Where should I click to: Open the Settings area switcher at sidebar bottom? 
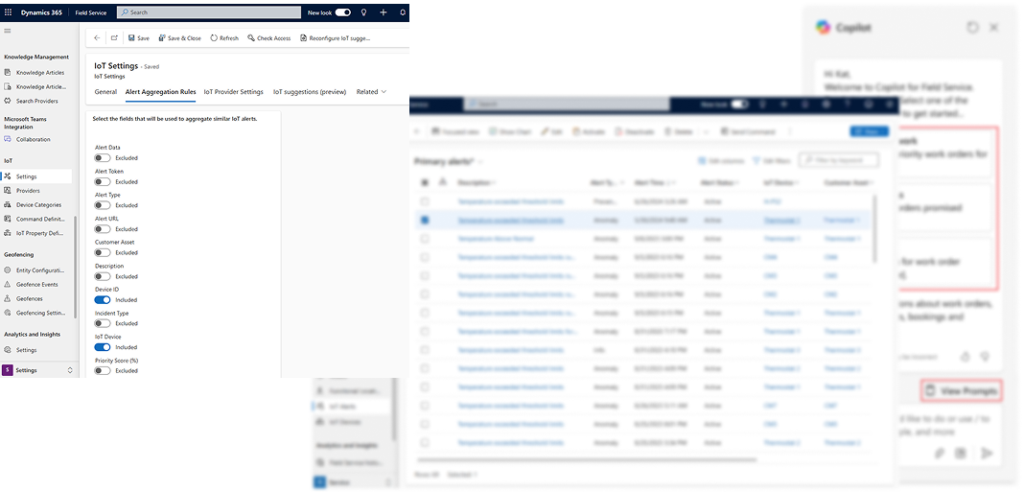point(38,370)
